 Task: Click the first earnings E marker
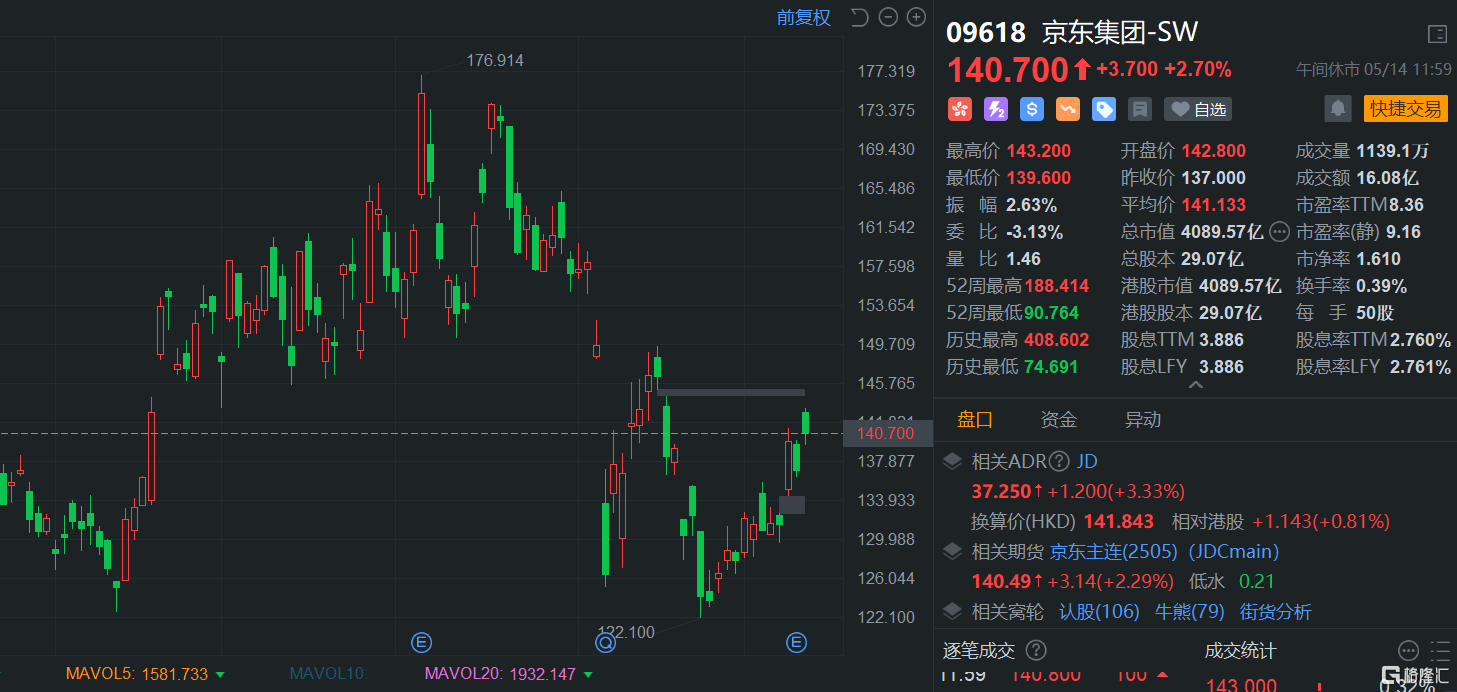click(x=421, y=641)
